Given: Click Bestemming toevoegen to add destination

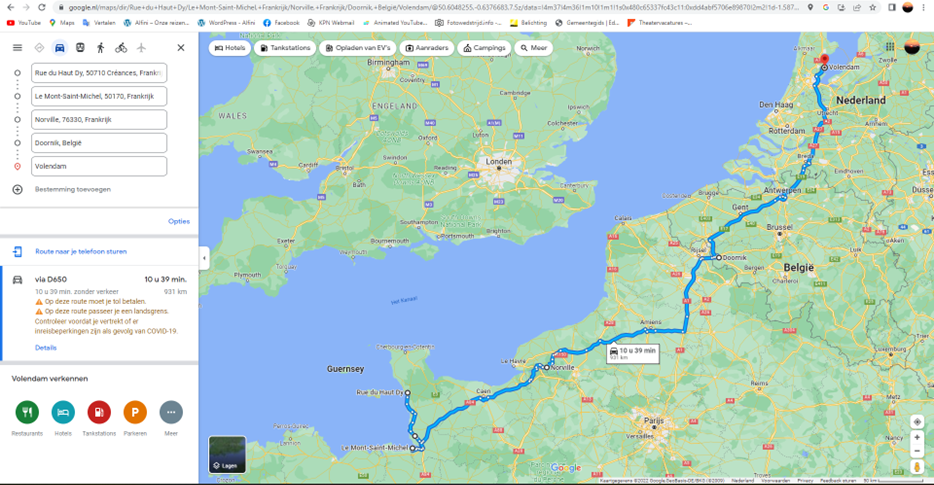Looking at the screenshot, I should pyautogui.click(x=73, y=189).
